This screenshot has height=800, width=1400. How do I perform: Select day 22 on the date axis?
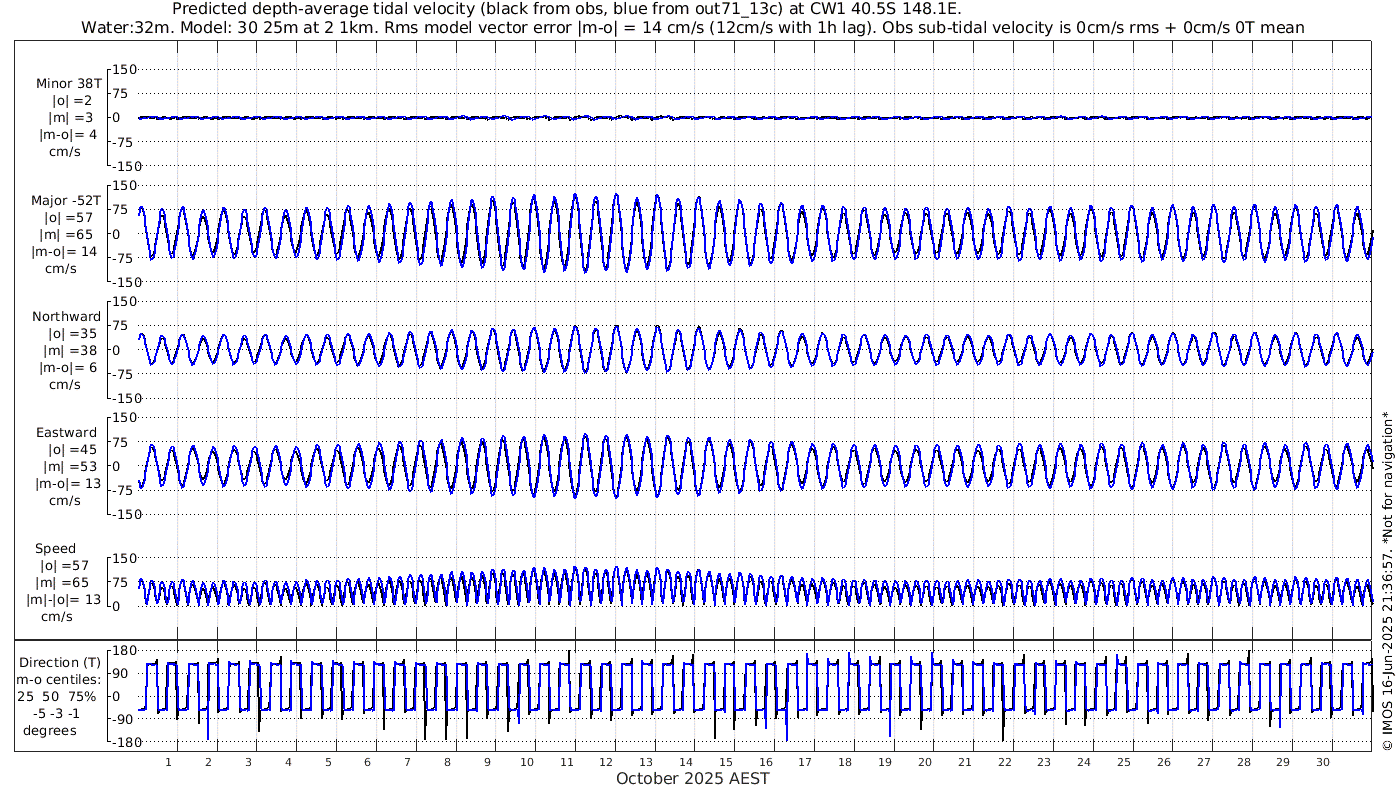(x=1004, y=762)
